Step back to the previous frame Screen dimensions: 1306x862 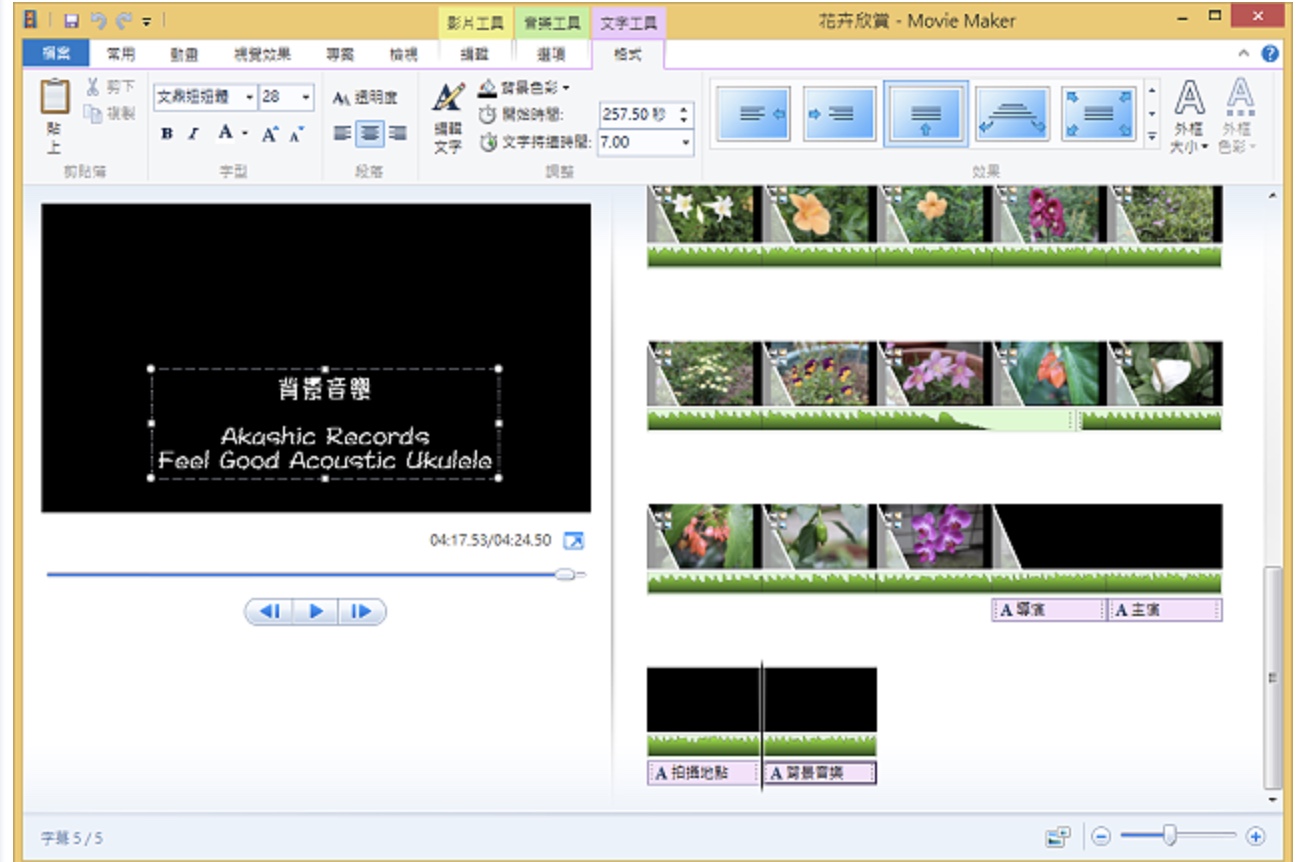pos(270,611)
